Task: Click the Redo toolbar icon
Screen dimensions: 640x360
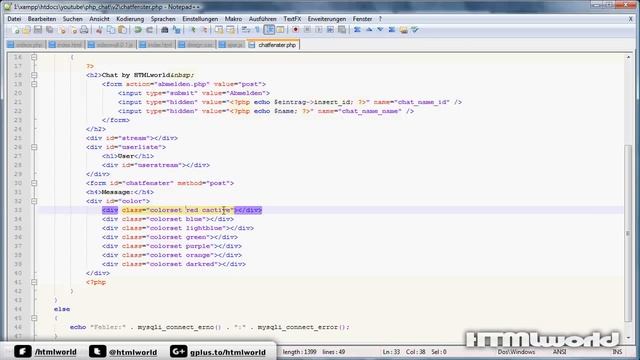Action: point(149,30)
